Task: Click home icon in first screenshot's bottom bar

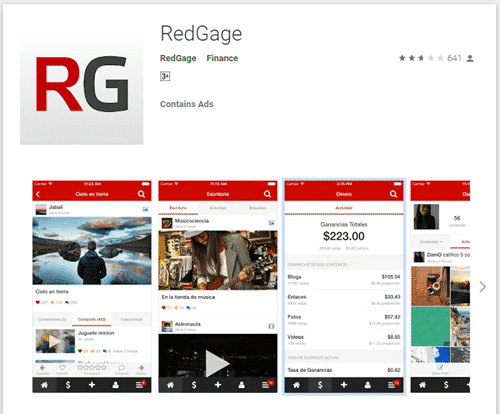Action: tap(44, 385)
